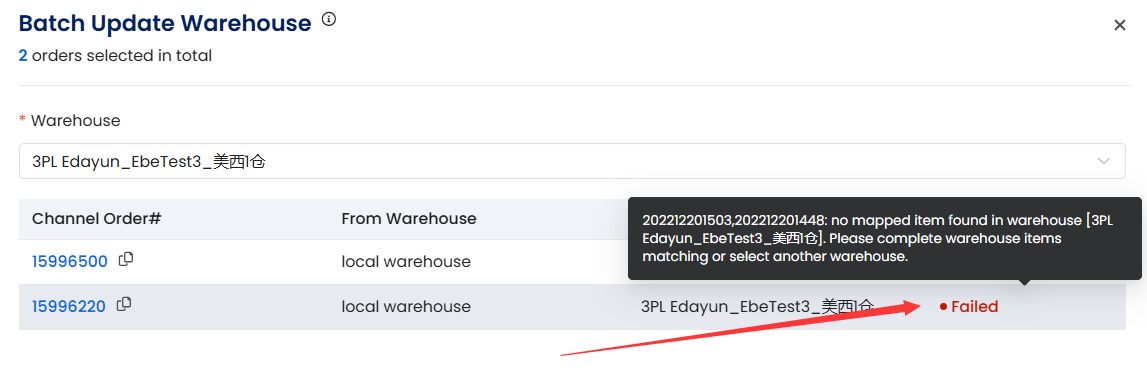Screen dimensions: 1147x386
Task: Click the red dot beside Failed status
Action: (943, 307)
